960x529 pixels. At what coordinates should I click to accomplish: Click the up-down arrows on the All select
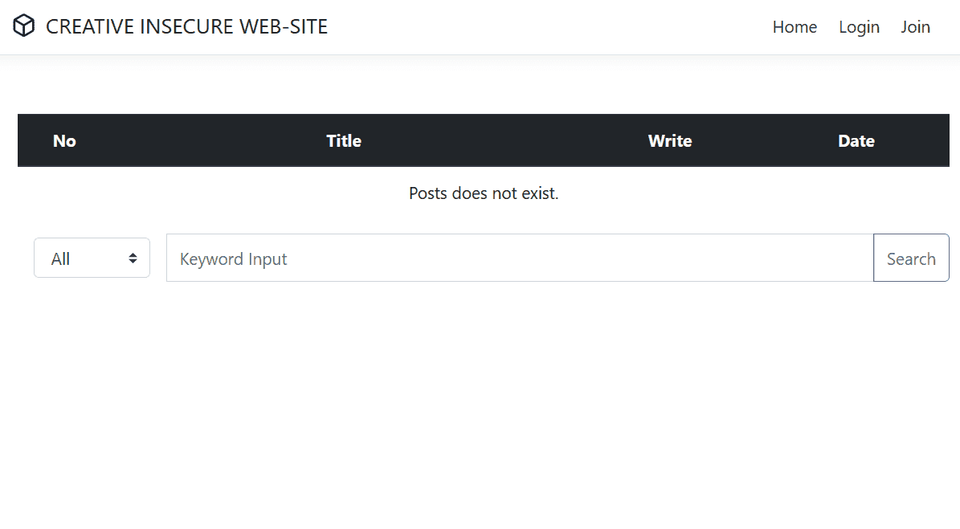coord(133,258)
